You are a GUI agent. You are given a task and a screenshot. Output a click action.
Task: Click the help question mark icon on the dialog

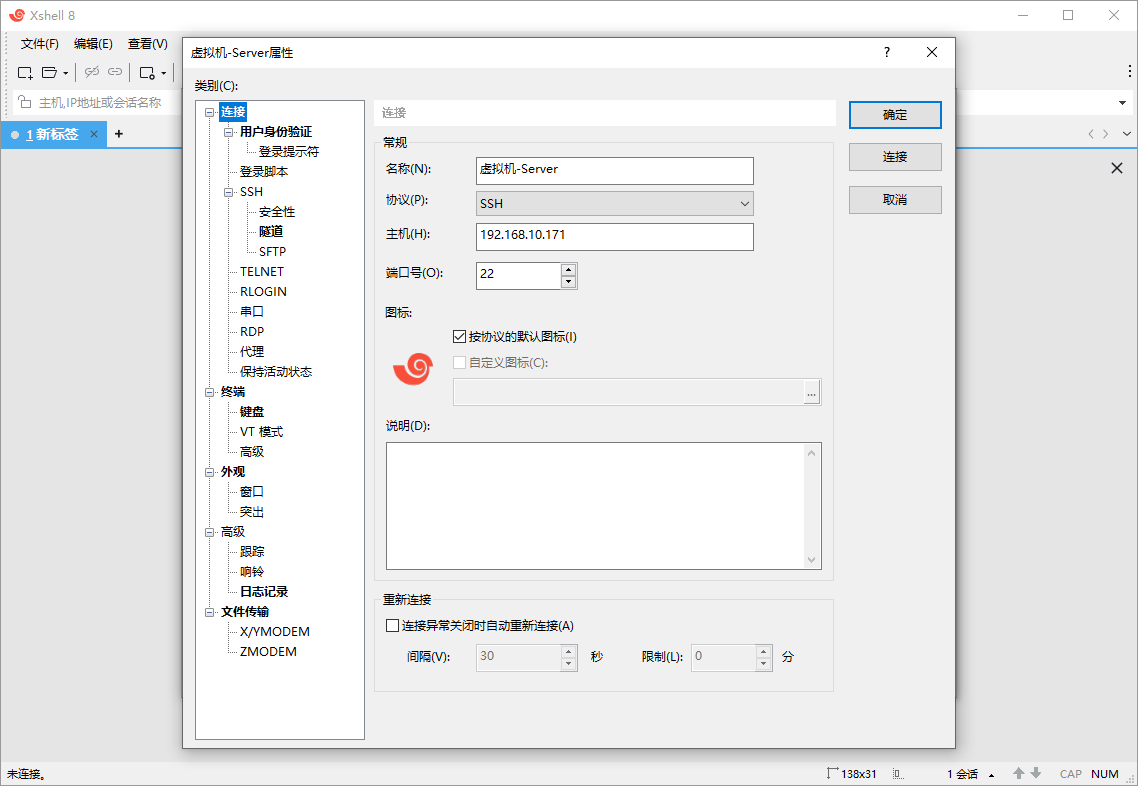pos(886,52)
